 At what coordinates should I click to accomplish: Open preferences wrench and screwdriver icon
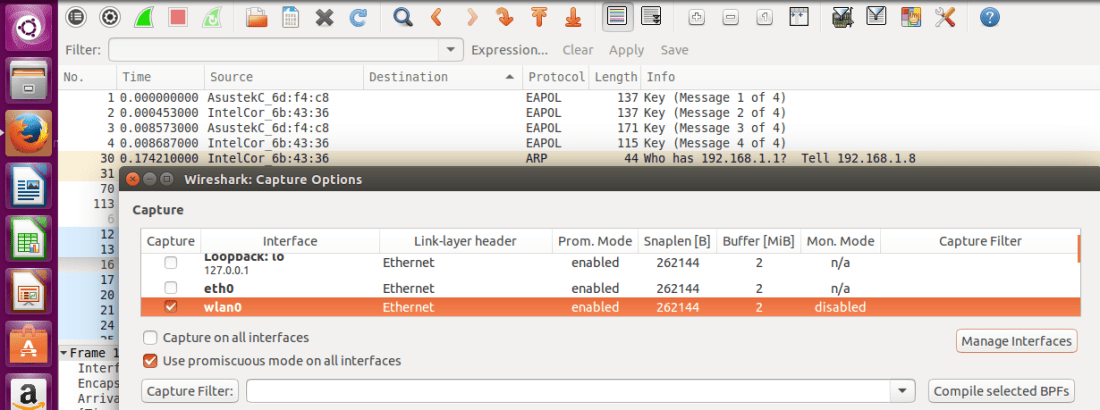pos(945,17)
